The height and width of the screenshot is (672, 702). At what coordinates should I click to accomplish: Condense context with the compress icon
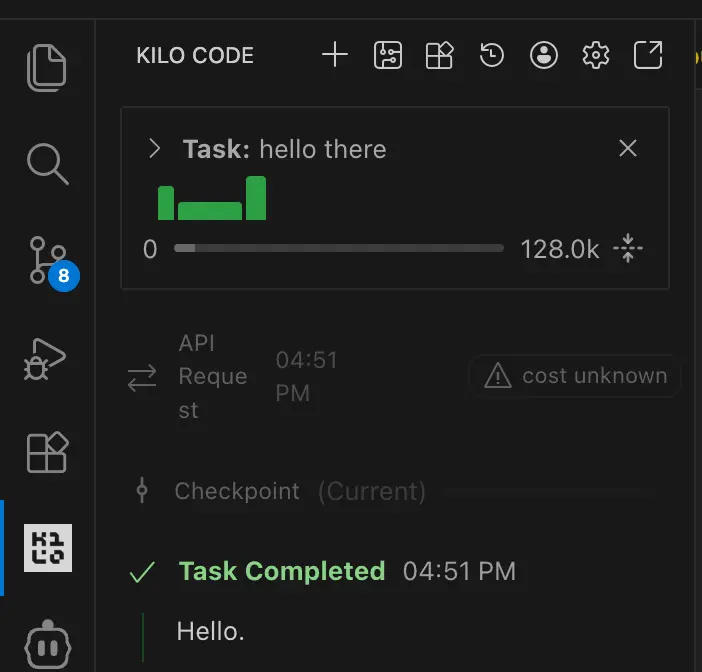(x=628, y=248)
